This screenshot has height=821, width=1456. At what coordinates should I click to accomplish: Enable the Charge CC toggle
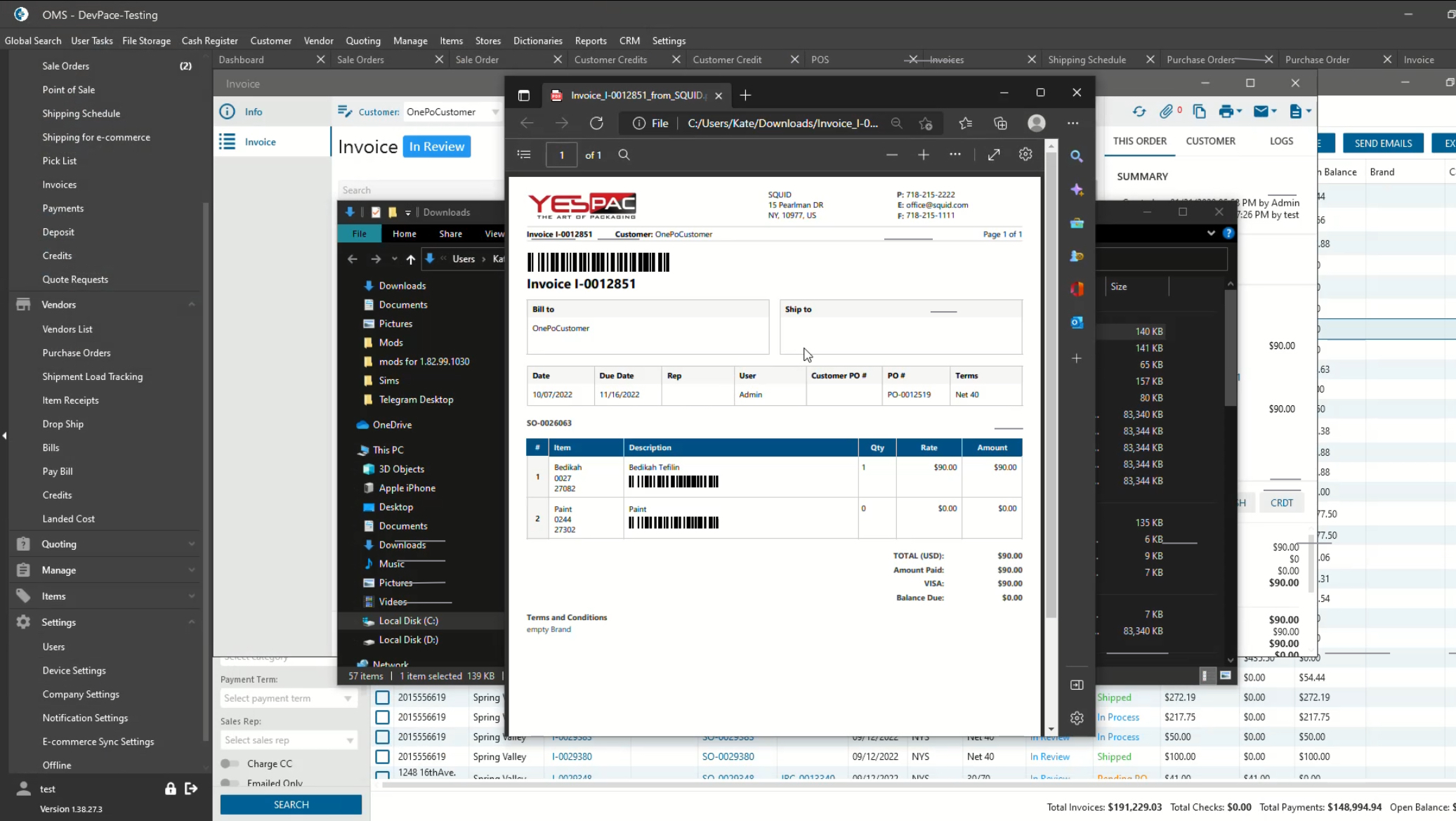coord(230,763)
